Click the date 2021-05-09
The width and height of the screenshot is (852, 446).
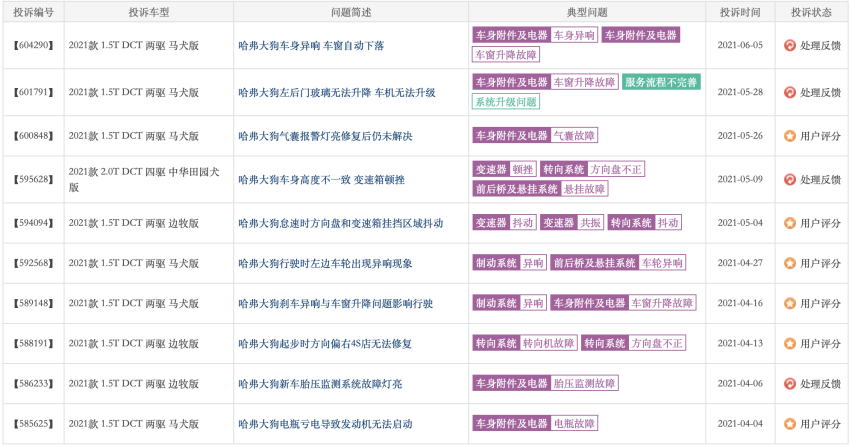[740, 180]
